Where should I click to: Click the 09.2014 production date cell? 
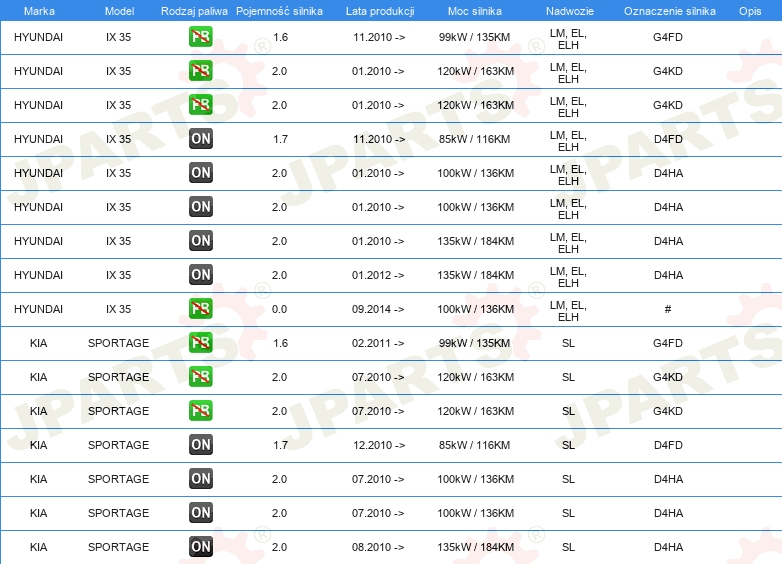click(378, 309)
